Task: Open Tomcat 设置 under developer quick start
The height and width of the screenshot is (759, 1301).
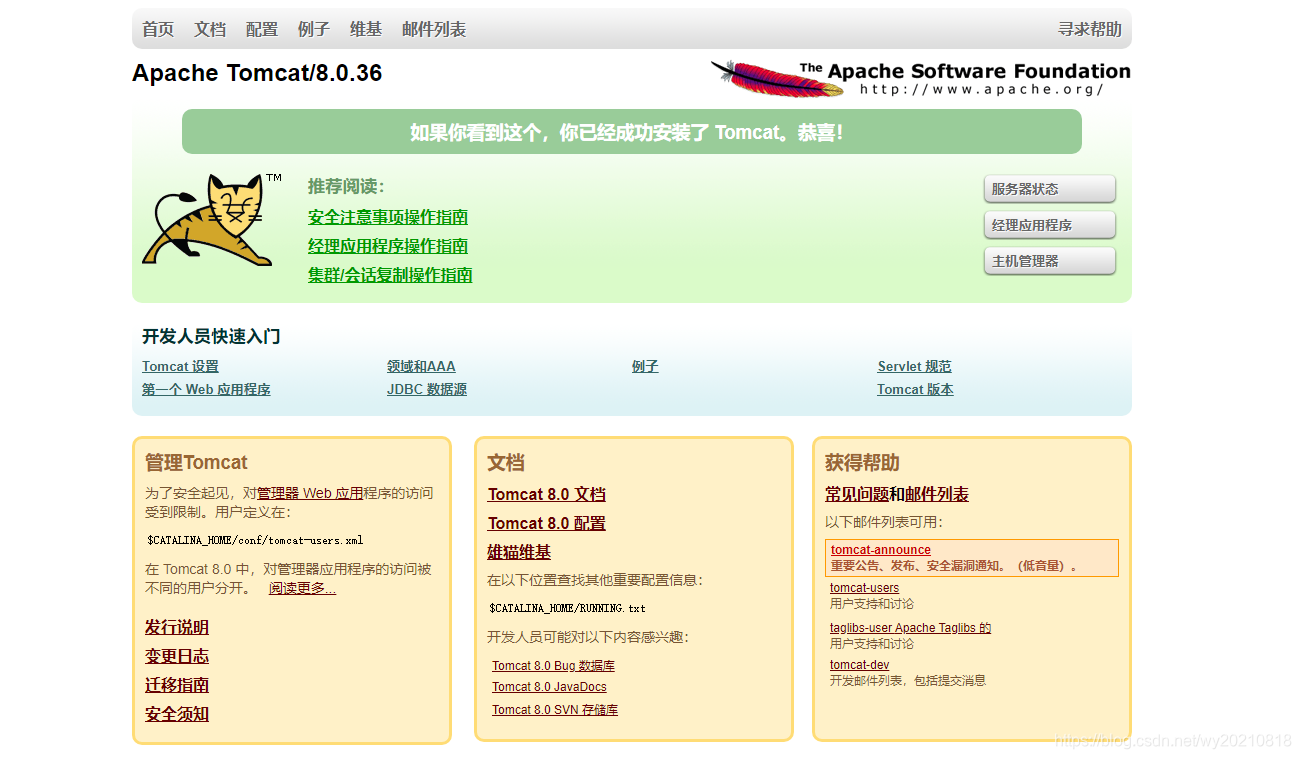Action: [x=180, y=366]
